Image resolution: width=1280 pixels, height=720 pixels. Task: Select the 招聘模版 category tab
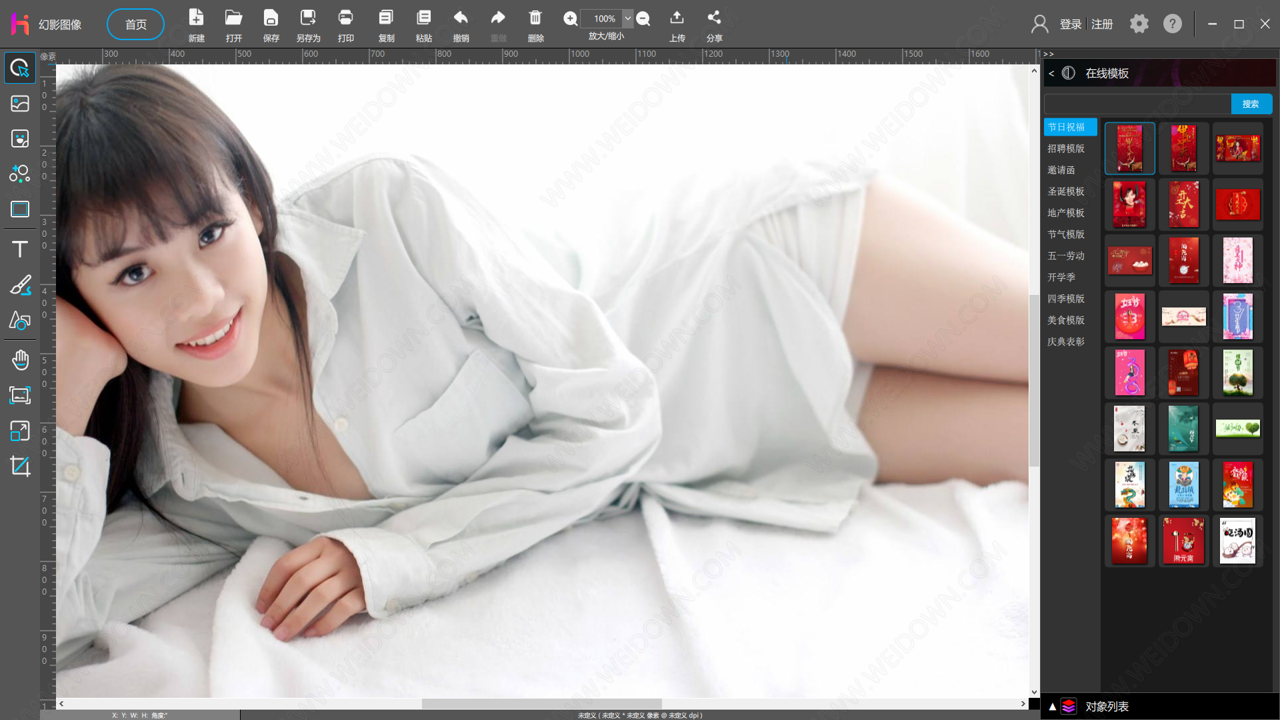(1066, 149)
